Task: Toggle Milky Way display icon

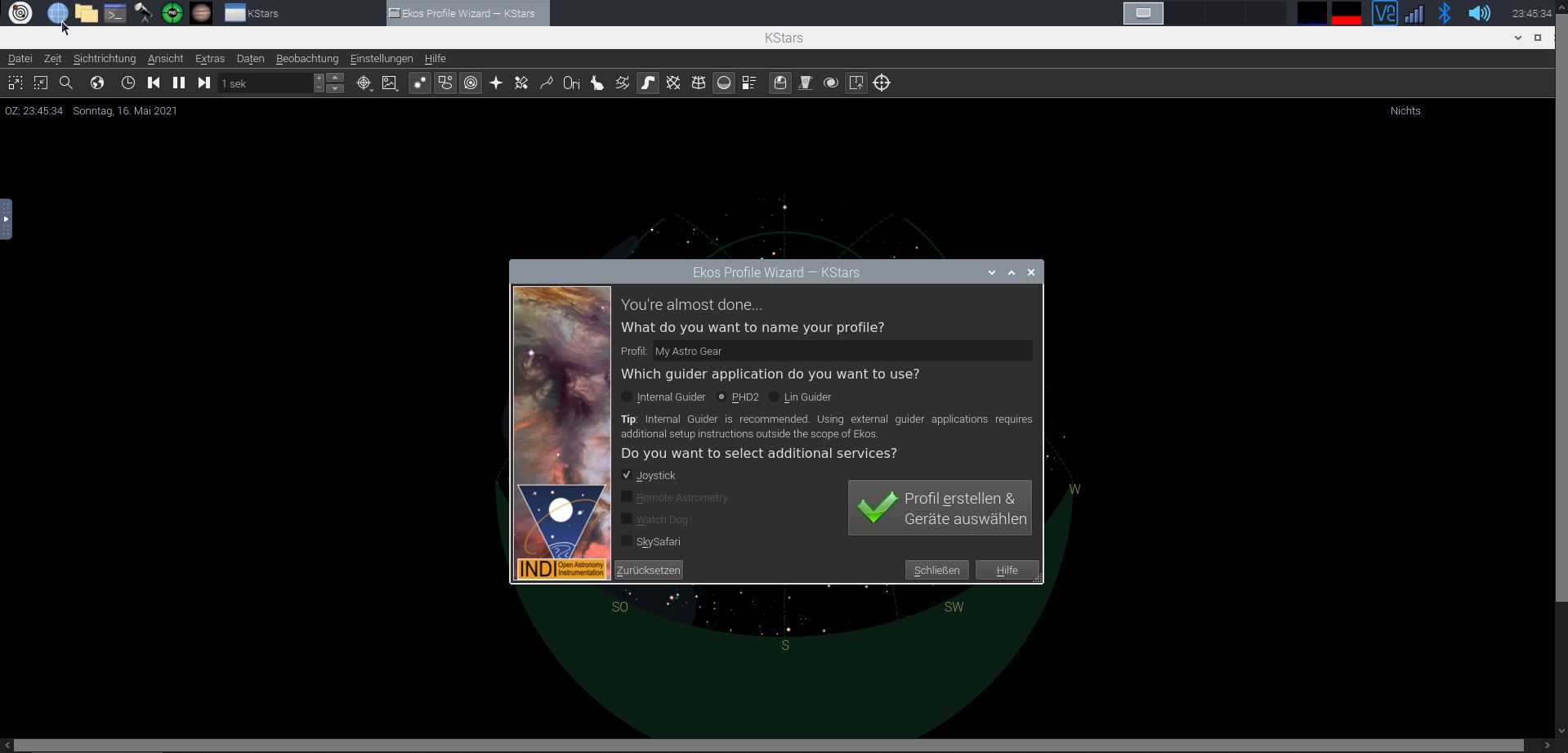Action: 648,83
